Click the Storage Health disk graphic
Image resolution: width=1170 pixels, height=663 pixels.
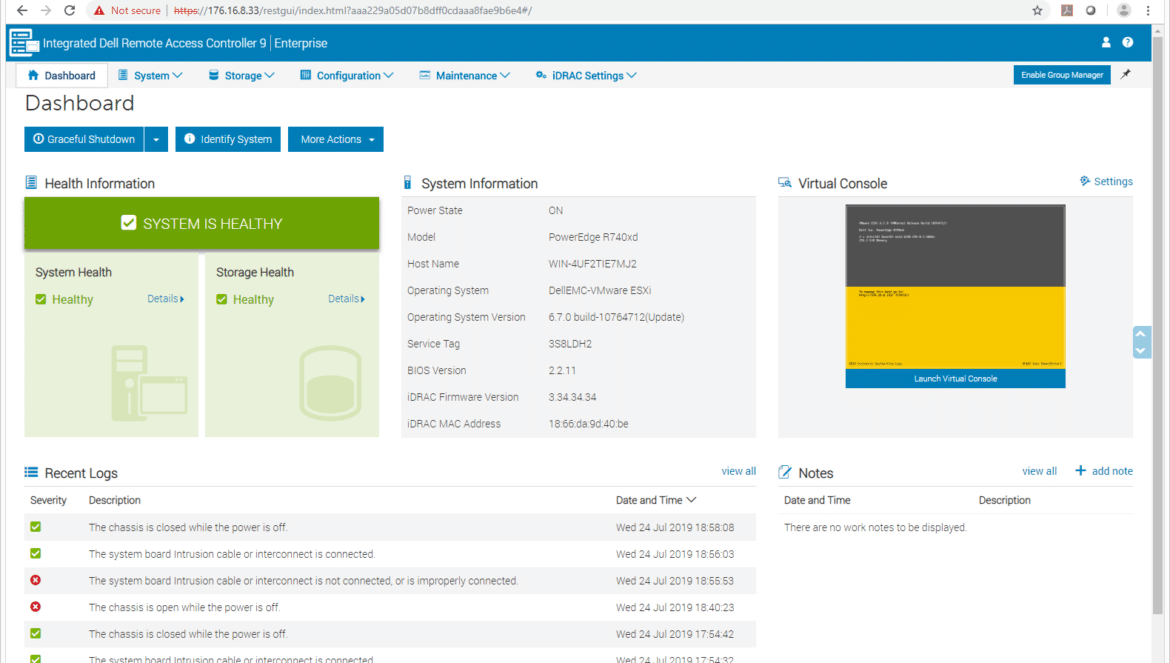coord(331,383)
